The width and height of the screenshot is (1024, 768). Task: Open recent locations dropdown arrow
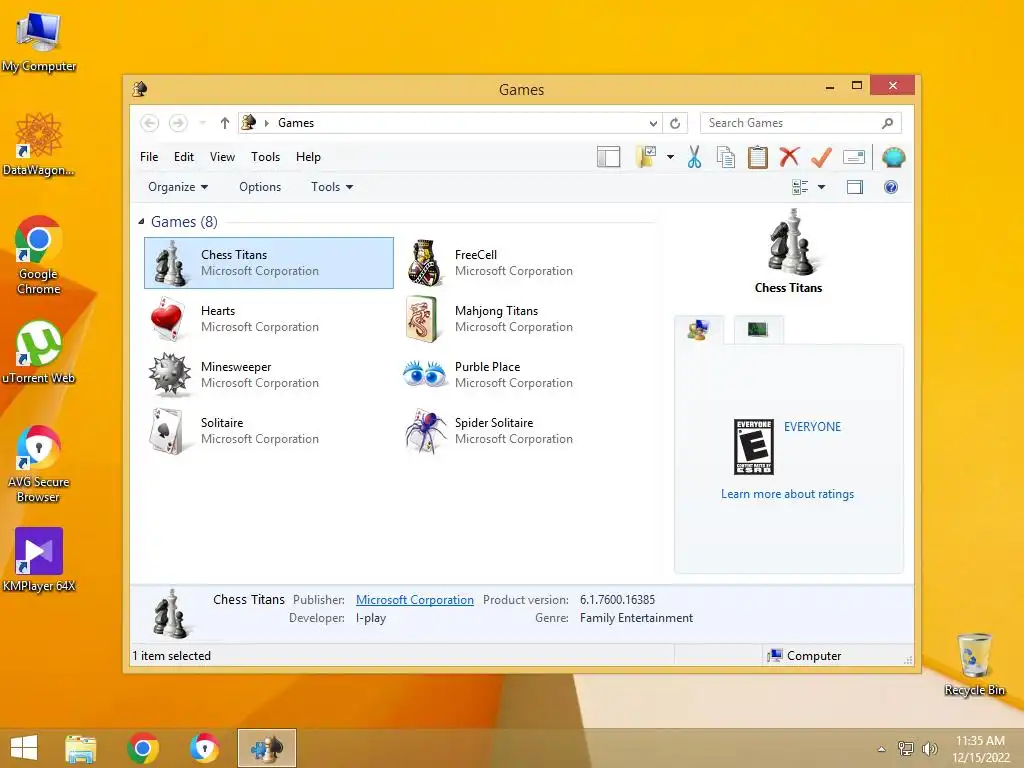202,123
